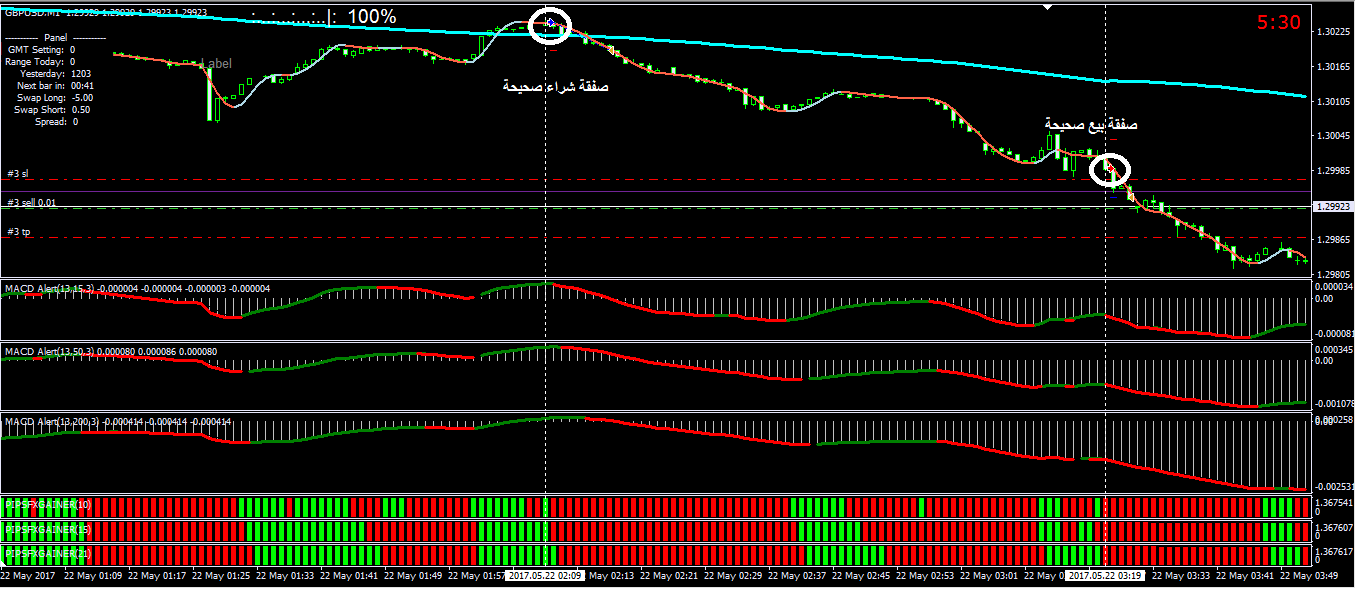Click the red 5:30 countdown timer
This screenshot has width=1360, height=589.
tap(1278, 23)
